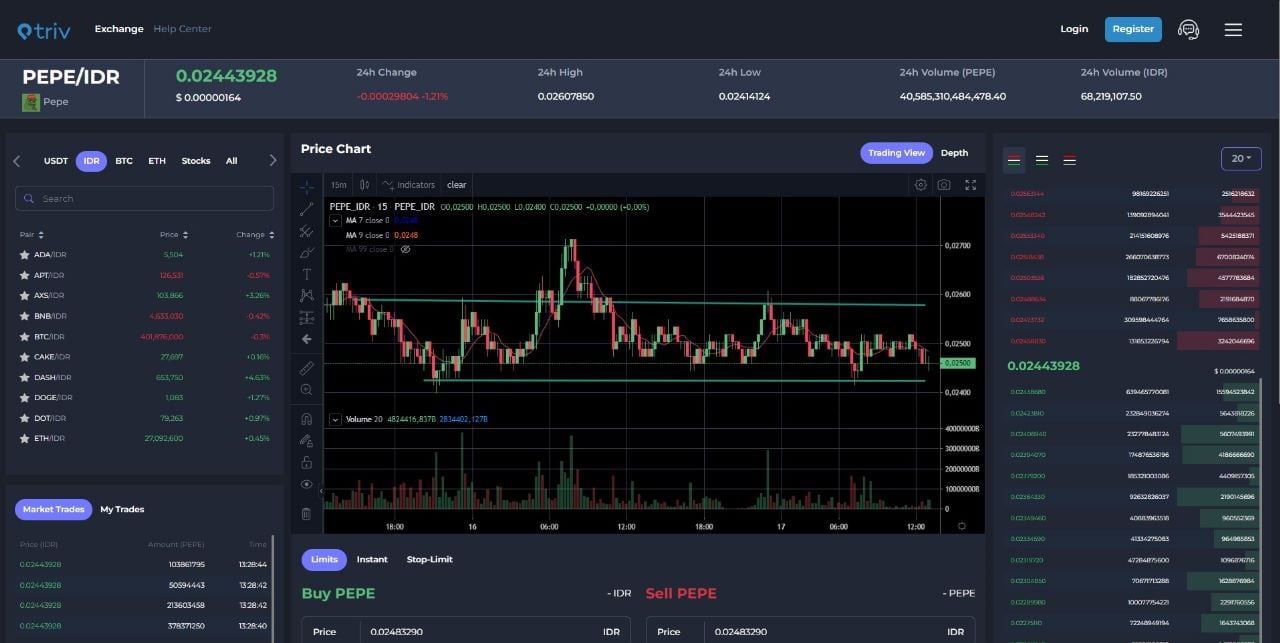Click the Register button
1280x643 pixels.
pyautogui.click(x=1133, y=29)
